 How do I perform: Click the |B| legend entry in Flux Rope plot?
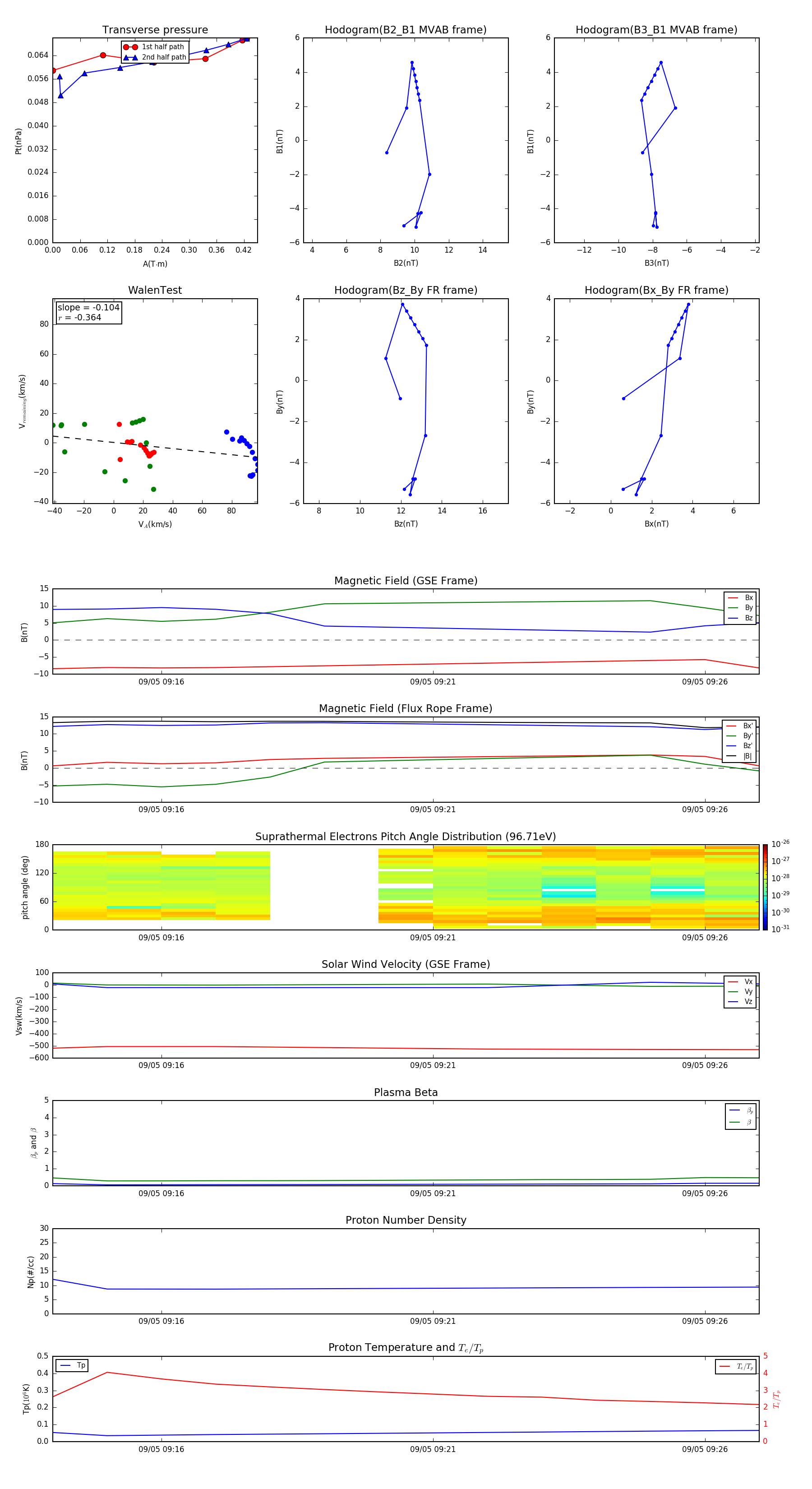pos(740,756)
